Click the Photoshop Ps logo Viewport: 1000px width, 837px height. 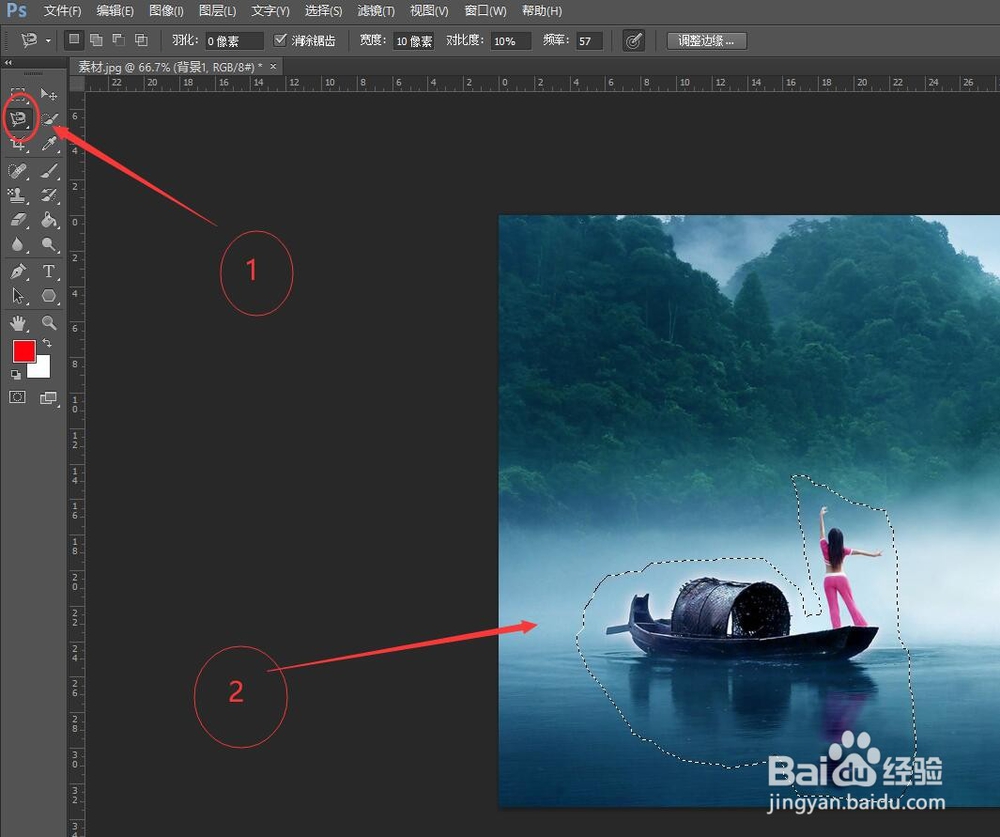tap(17, 10)
